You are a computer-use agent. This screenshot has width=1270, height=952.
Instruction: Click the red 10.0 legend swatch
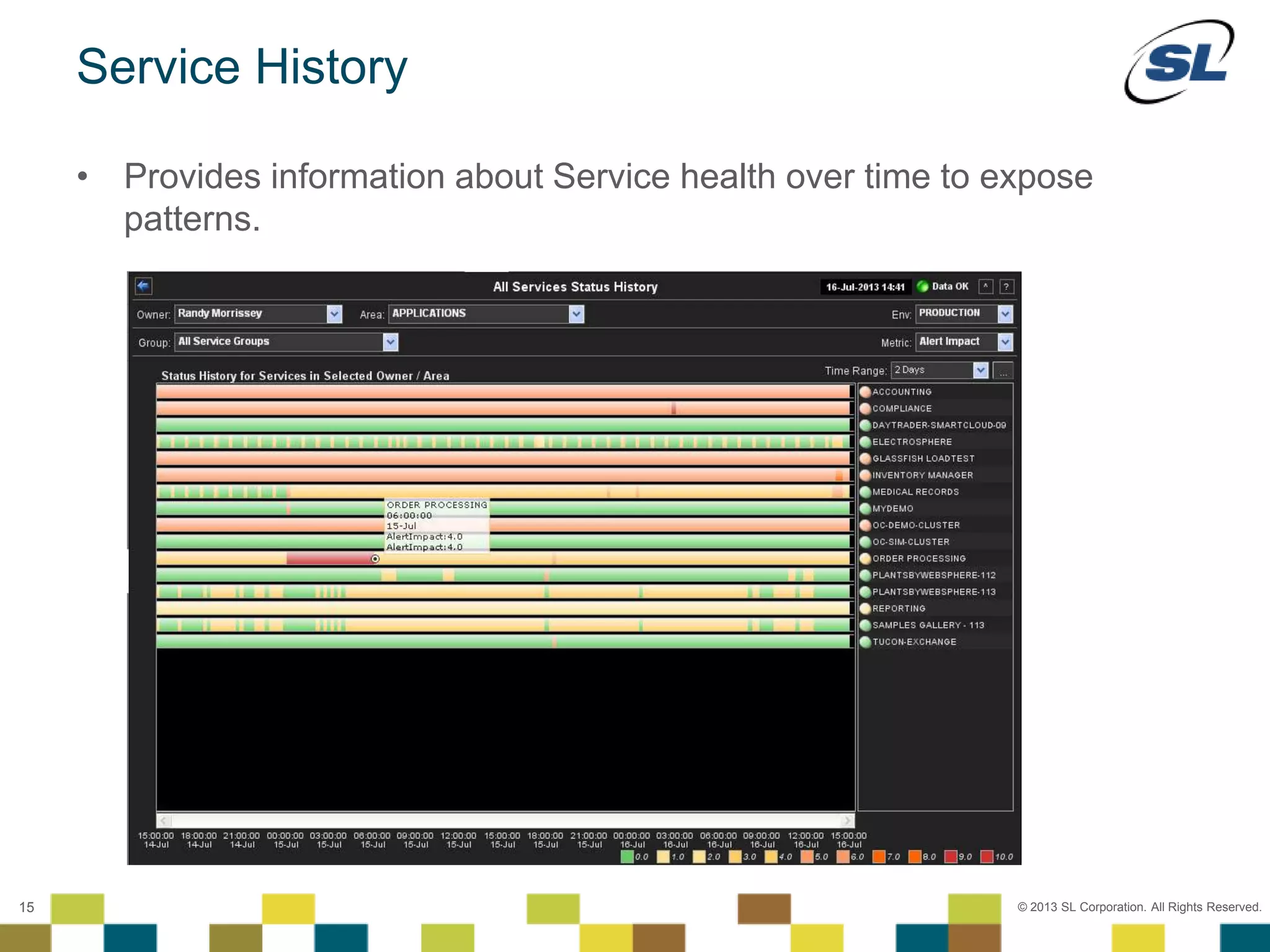pyautogui.click(x=986, y=857)
